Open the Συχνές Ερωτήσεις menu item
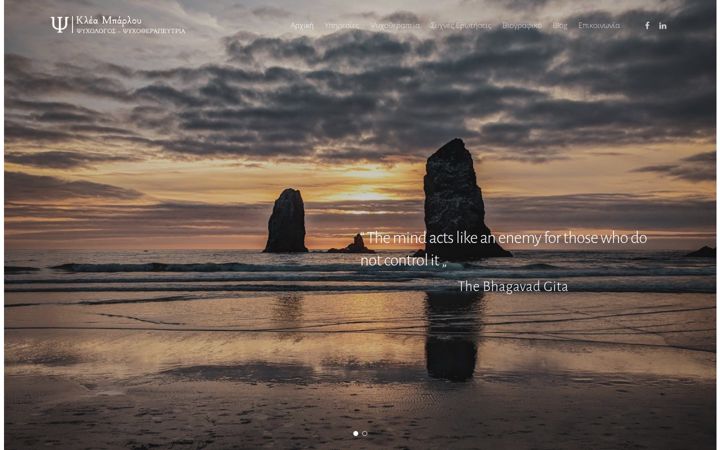The image size is (720, 450). tap(461, 26)
